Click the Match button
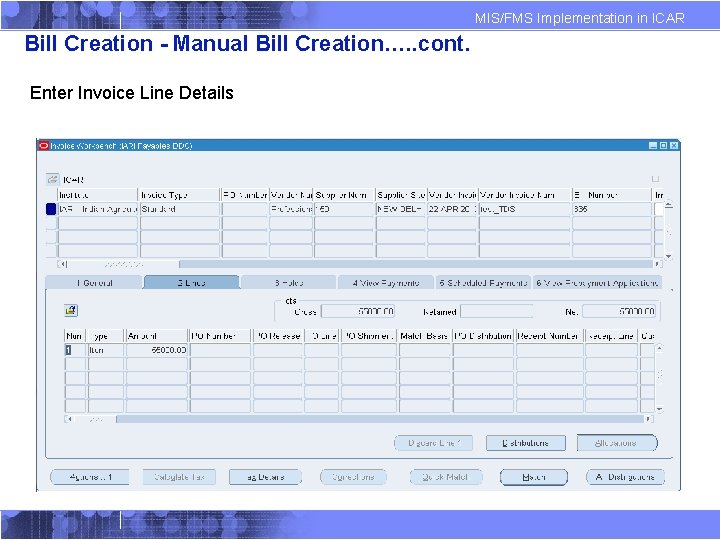Viewport: 720px width, 540px height. [534, 477]
